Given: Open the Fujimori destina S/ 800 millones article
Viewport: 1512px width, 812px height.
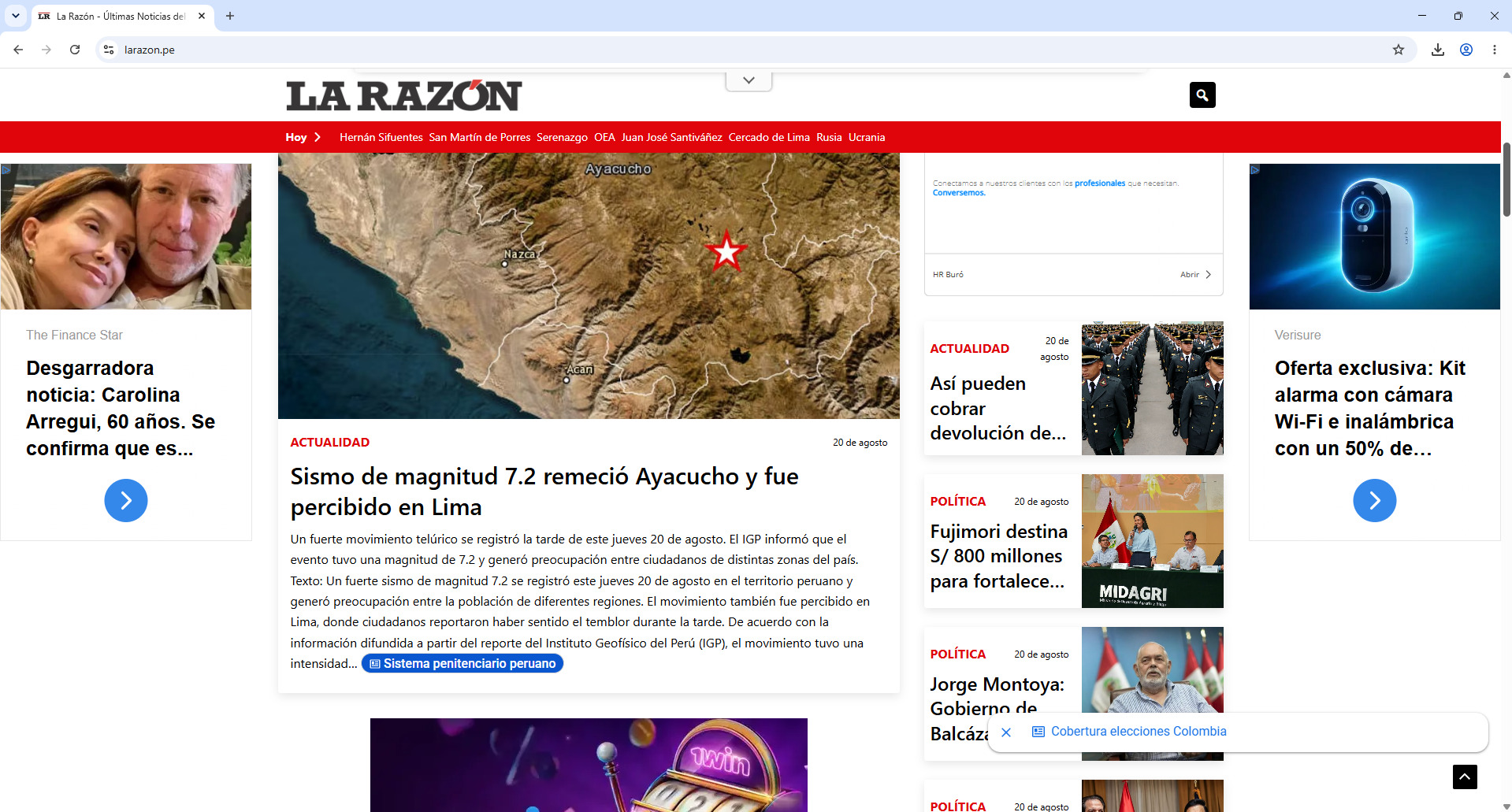Looking at the screenshot, I should [999, 556].
